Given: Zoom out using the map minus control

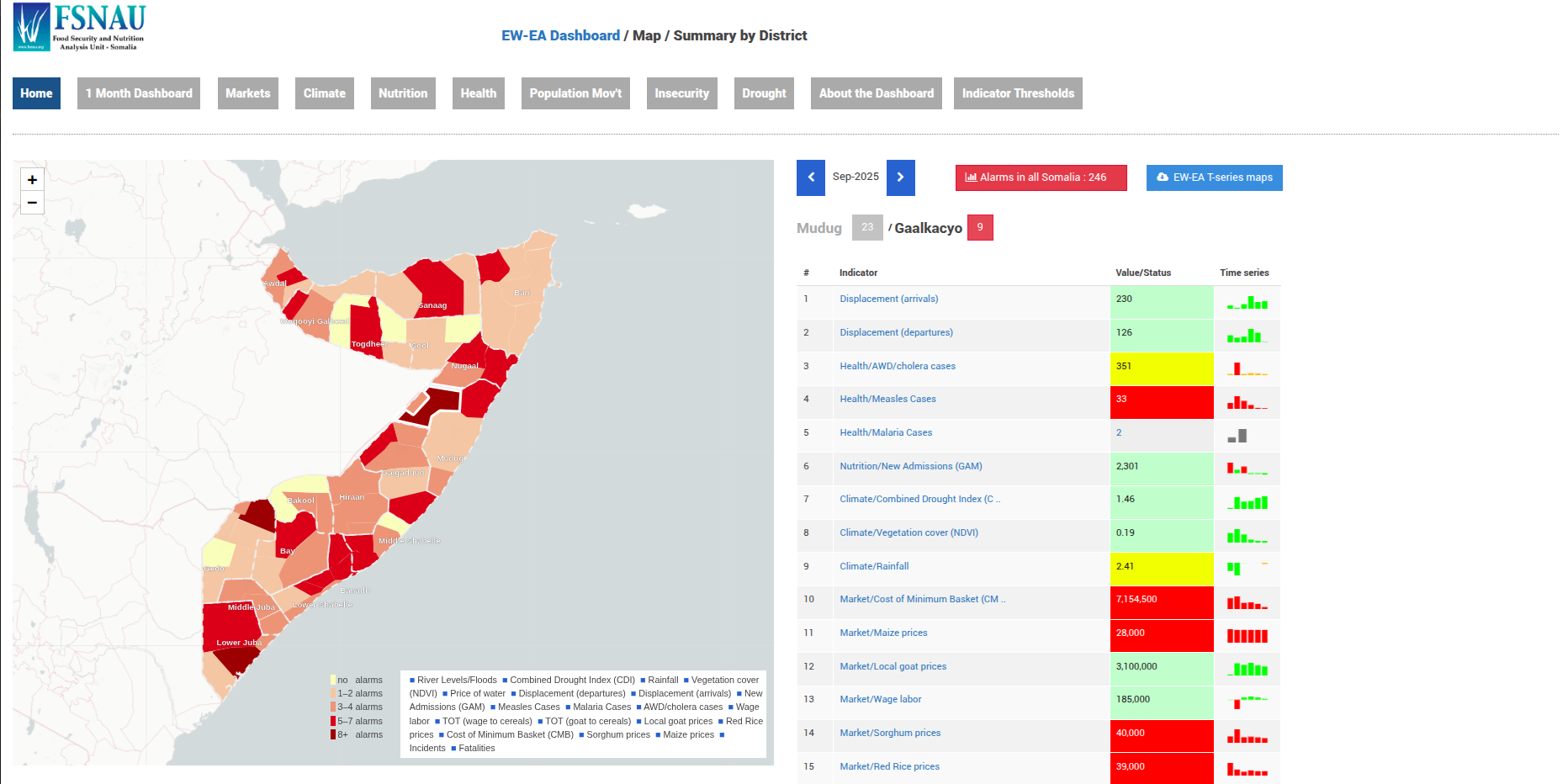Looking at the screenshot, I should point(32,203).
